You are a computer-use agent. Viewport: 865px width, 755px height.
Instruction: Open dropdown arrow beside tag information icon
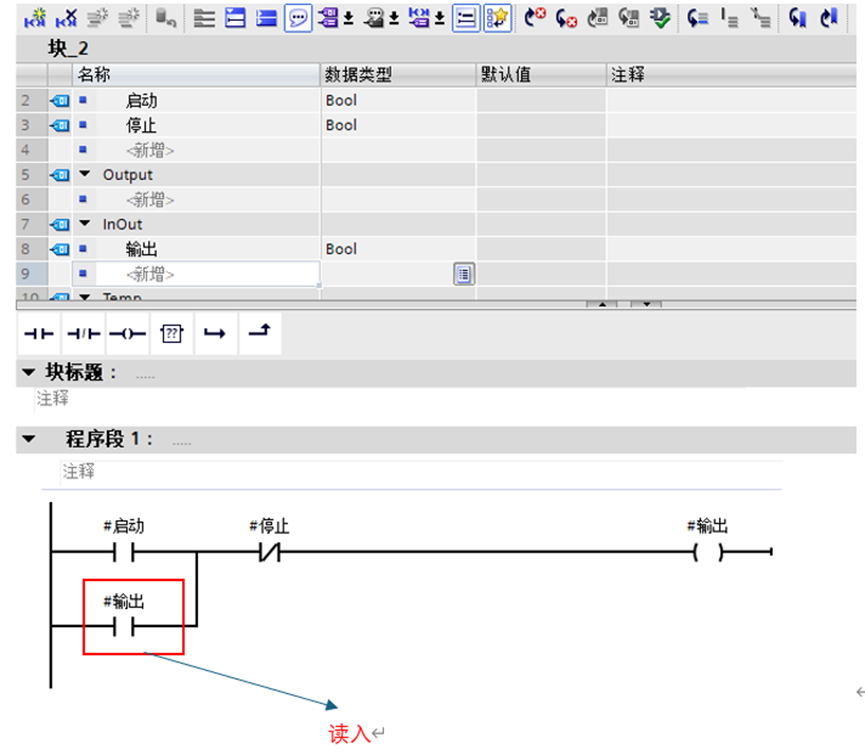coord(394,19)
